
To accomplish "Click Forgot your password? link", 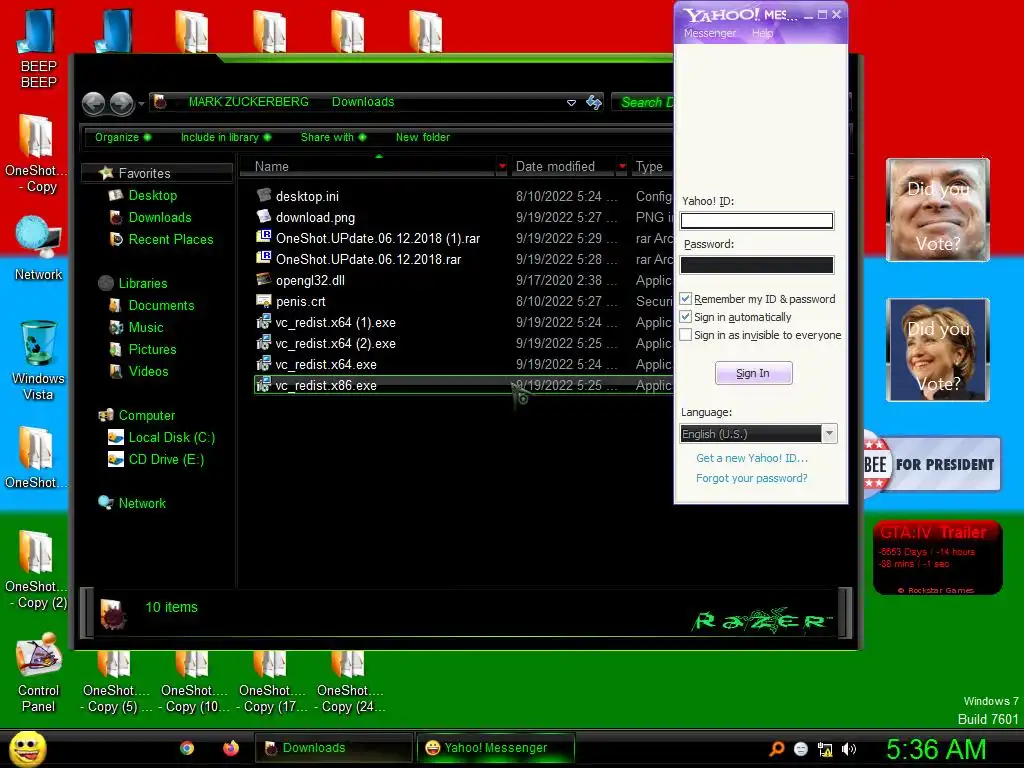I will click(x=752, y=478).
